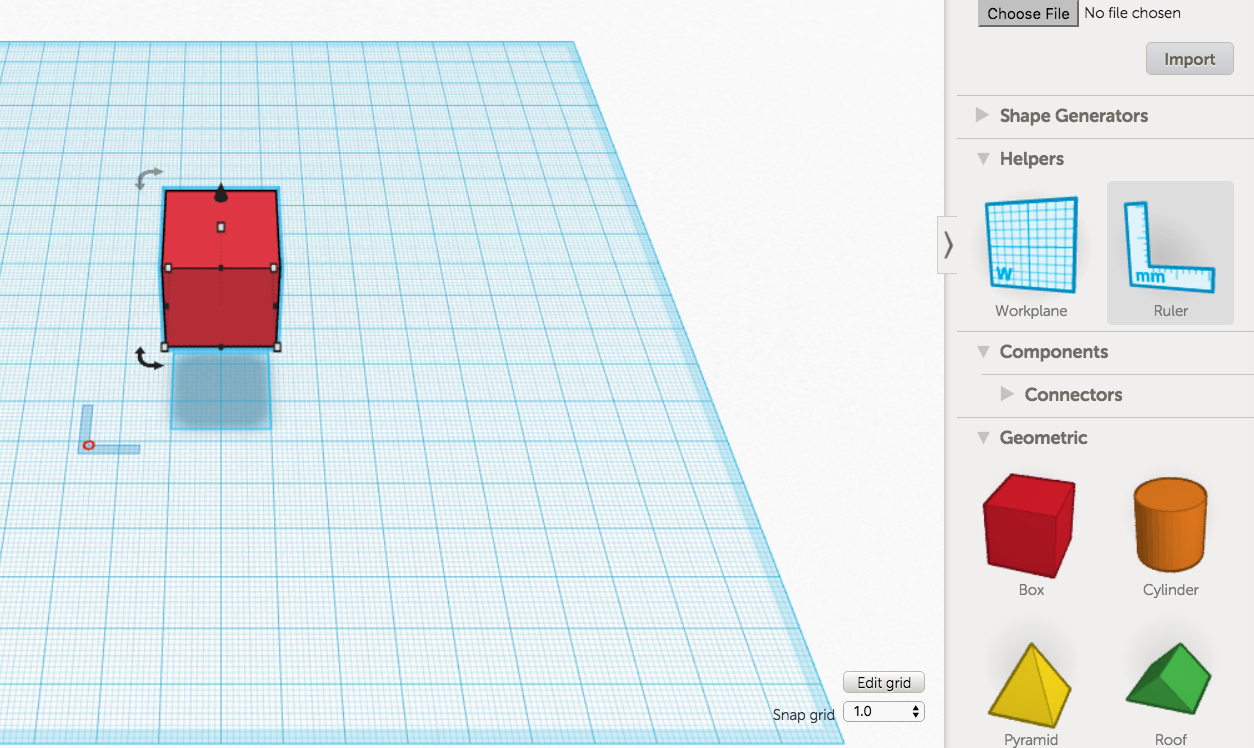
Task: Click the Choose File button
Action: [1028, 14]
